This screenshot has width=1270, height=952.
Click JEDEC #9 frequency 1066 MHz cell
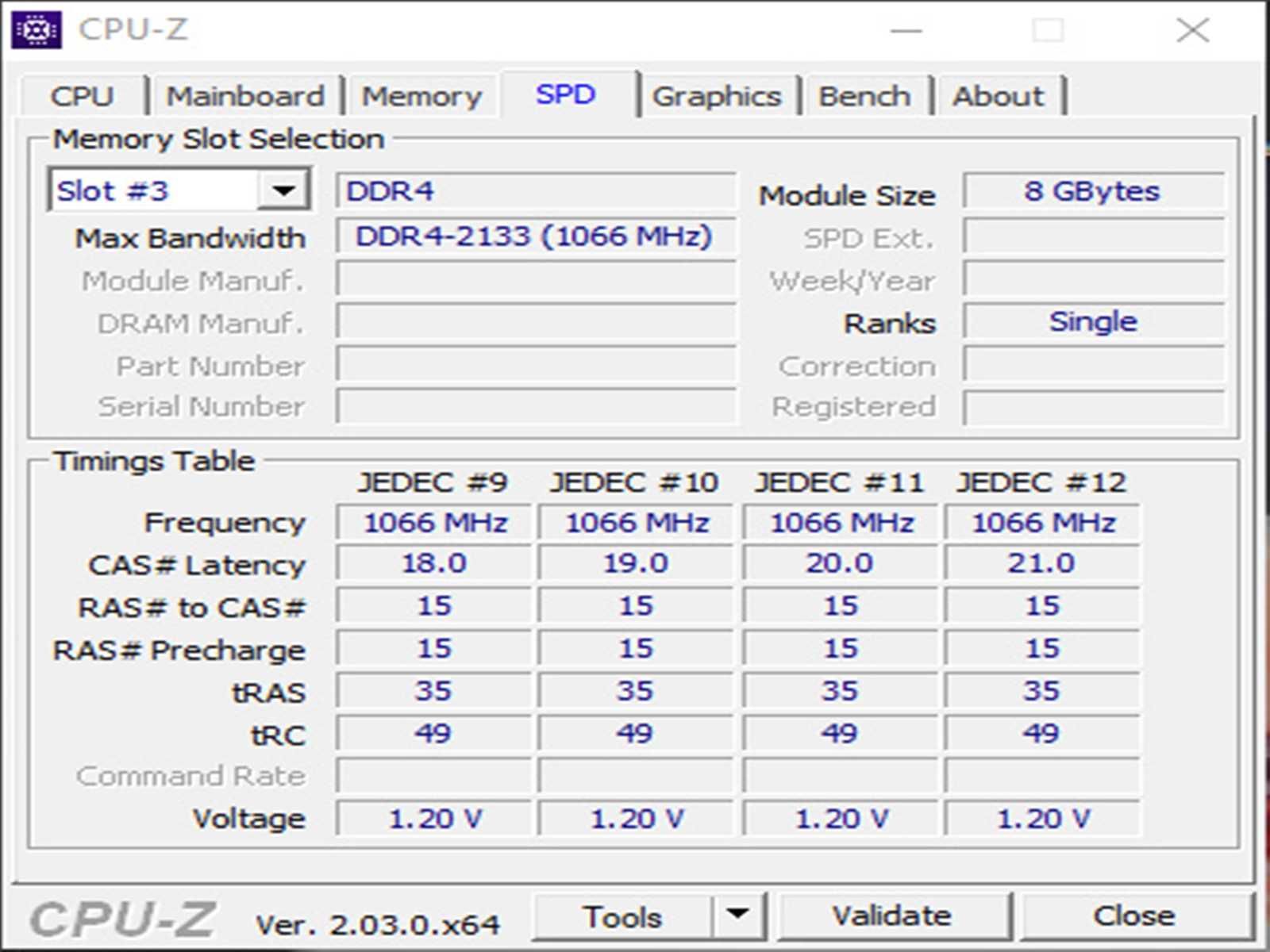[434, 522]
